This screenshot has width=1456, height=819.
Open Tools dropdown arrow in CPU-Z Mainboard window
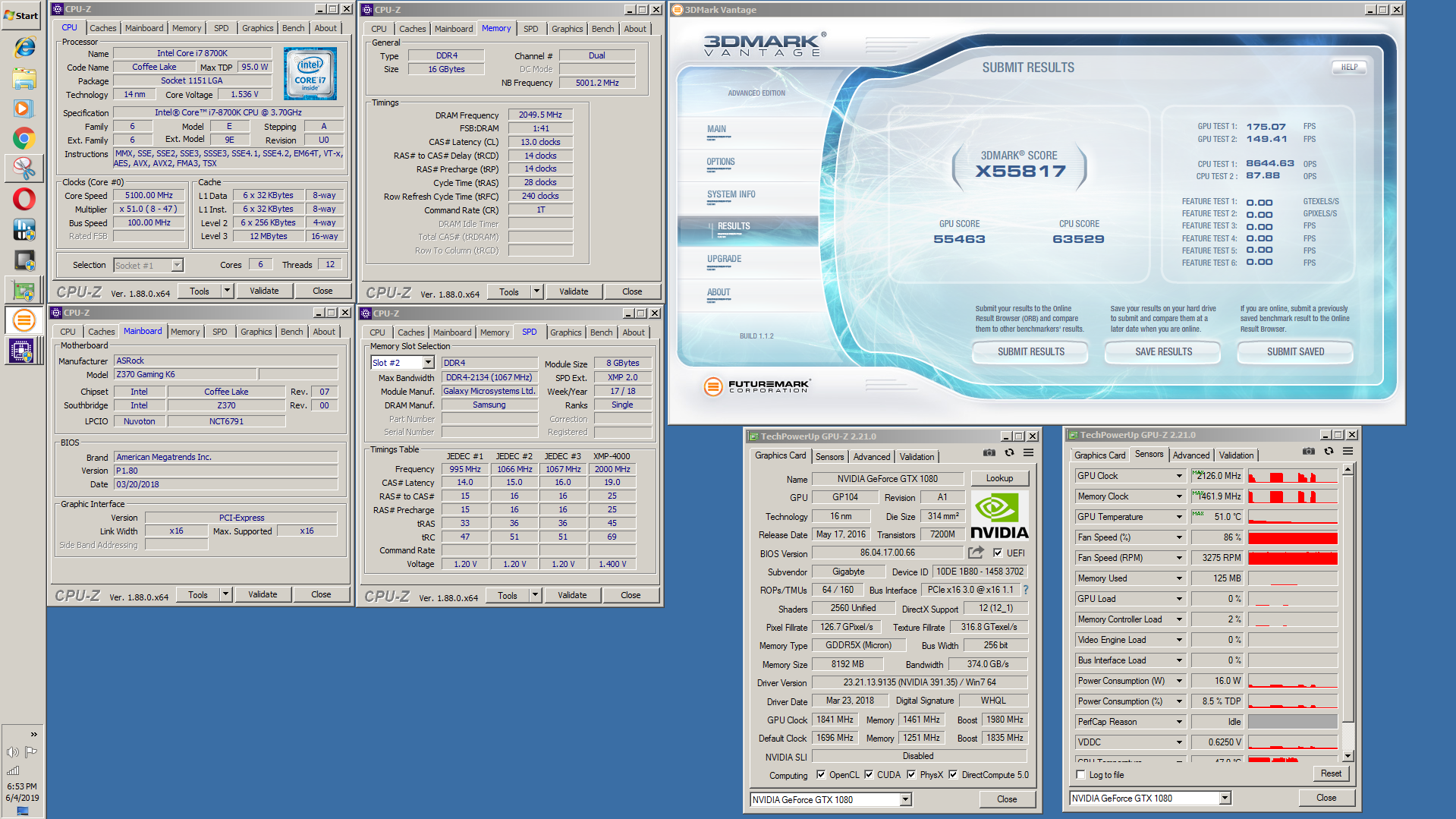(225, 594)
